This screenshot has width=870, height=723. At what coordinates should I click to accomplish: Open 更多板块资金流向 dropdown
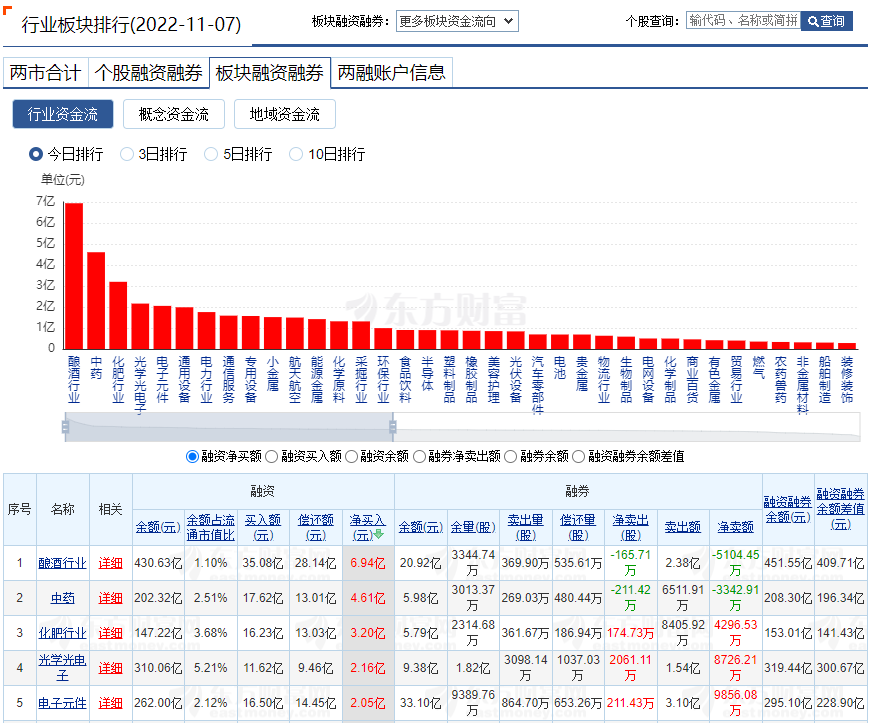click(457, 21)
